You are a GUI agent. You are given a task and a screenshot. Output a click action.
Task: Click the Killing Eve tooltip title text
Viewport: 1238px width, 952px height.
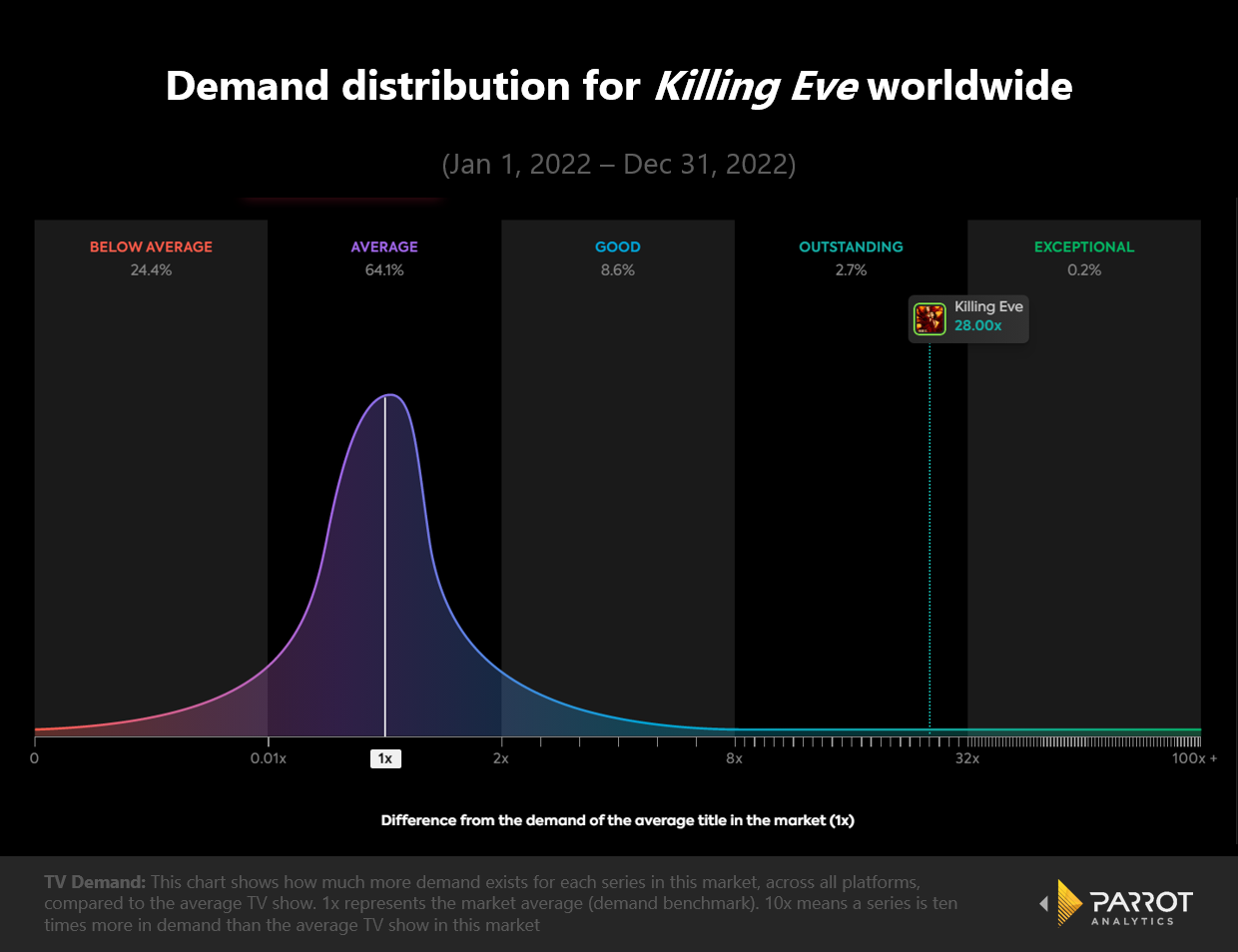click(988, 306)
